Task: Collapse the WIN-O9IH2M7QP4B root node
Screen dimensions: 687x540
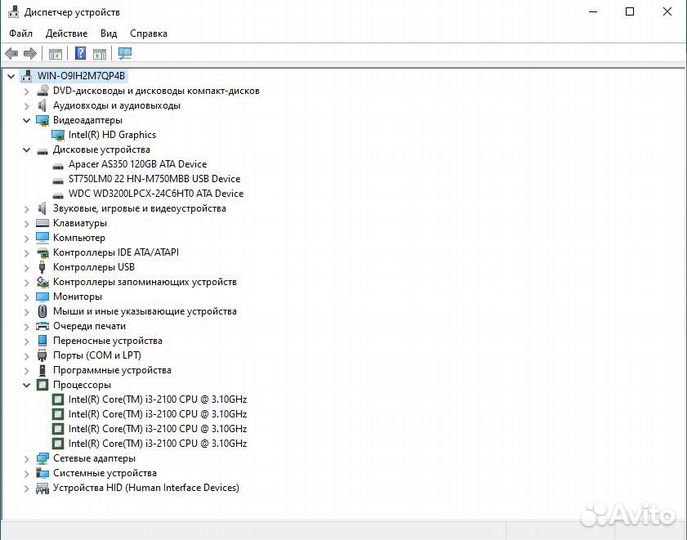Action: [x=11, y=76]
